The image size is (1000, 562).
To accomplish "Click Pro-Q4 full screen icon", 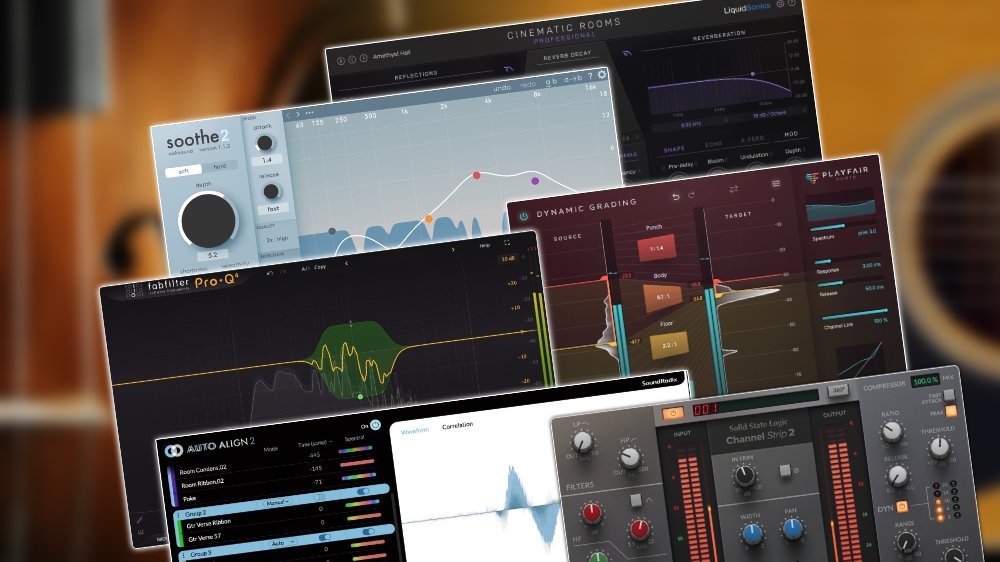I will (x=507, y=243).
